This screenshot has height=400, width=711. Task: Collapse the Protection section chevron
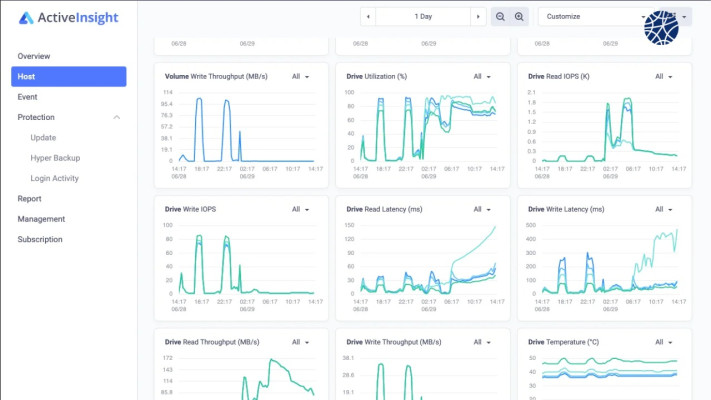[117, 117]
